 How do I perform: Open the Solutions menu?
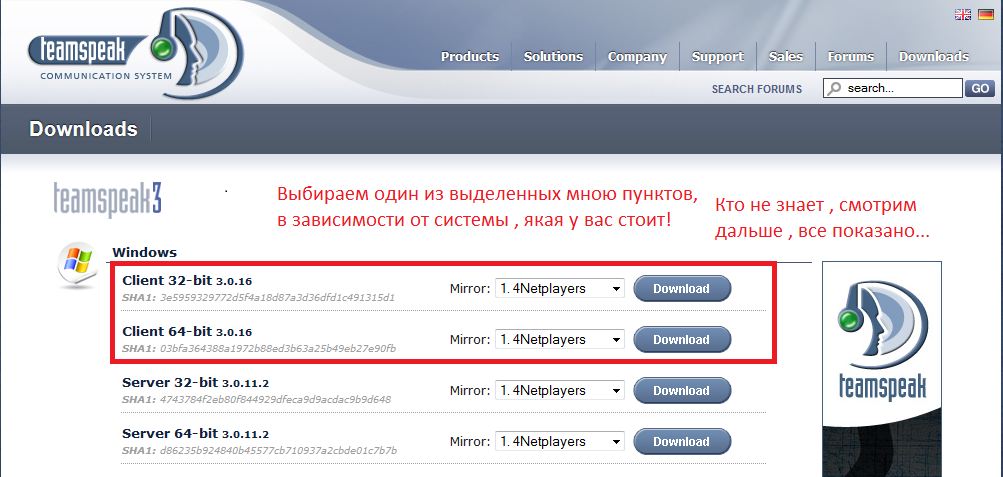[x=553, y=56]
